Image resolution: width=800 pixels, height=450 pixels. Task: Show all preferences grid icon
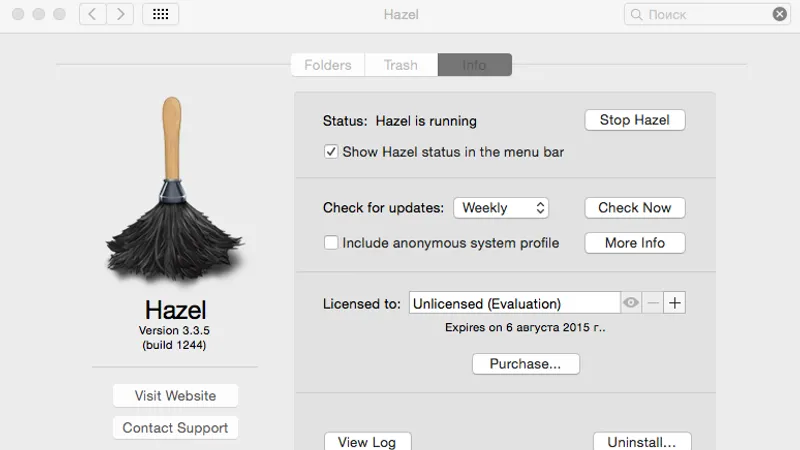(x=160, y=14)
